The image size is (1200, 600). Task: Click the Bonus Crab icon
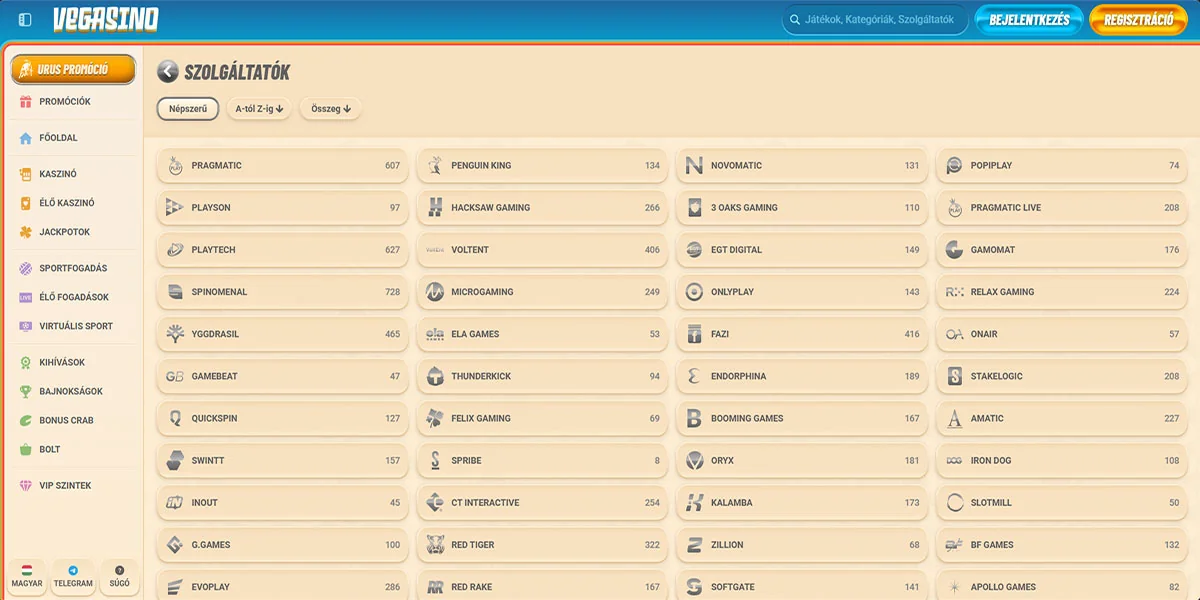click(x=26, y=420)
